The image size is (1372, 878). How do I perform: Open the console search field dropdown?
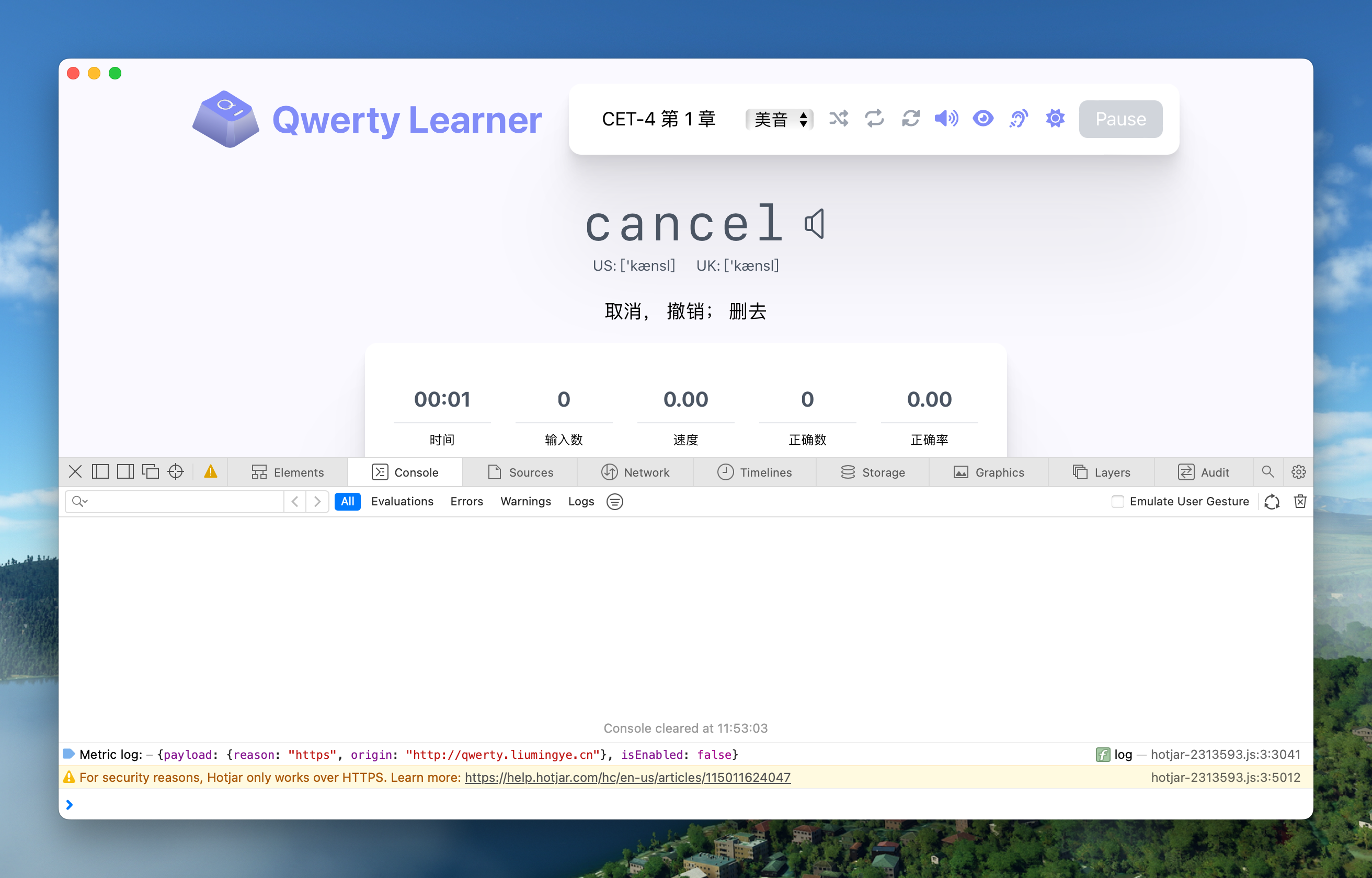(81, 501)
